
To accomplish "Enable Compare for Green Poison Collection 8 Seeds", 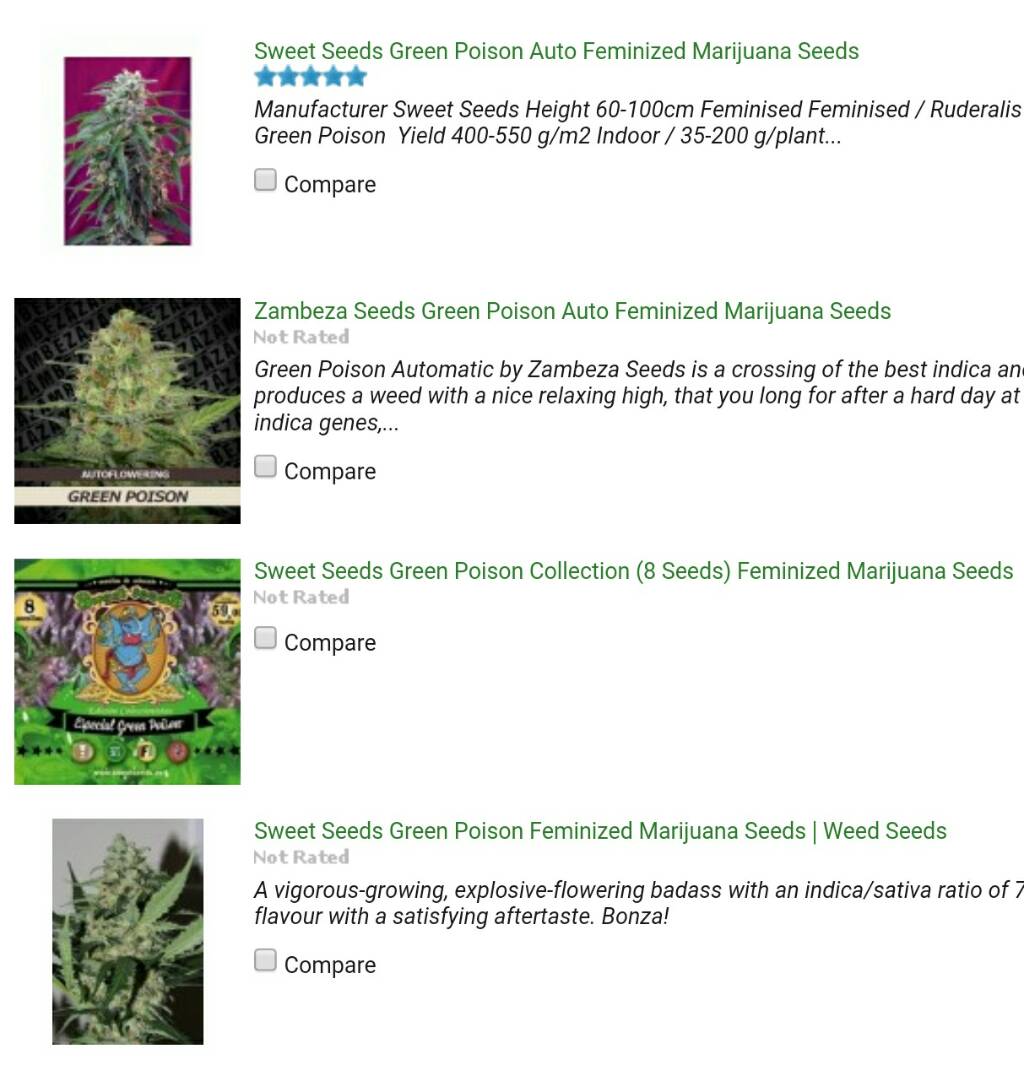I will [266, 638].
